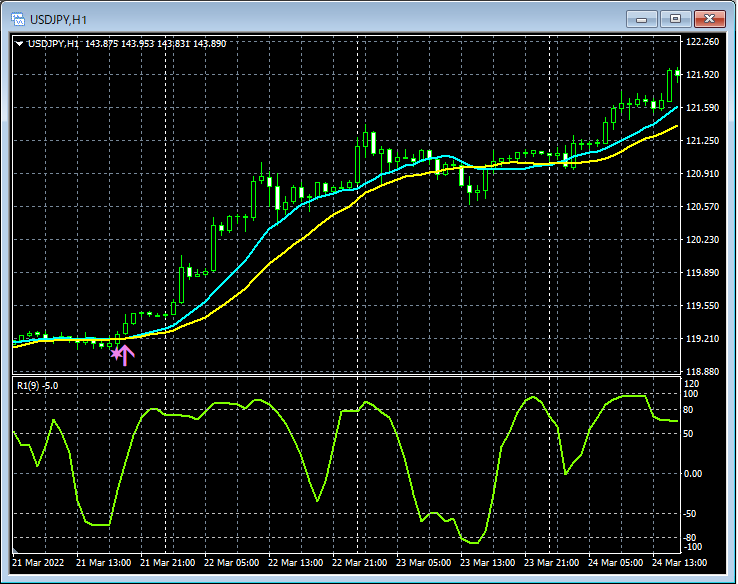Close the USDJPY,H1 chart window

pos(710,19)
